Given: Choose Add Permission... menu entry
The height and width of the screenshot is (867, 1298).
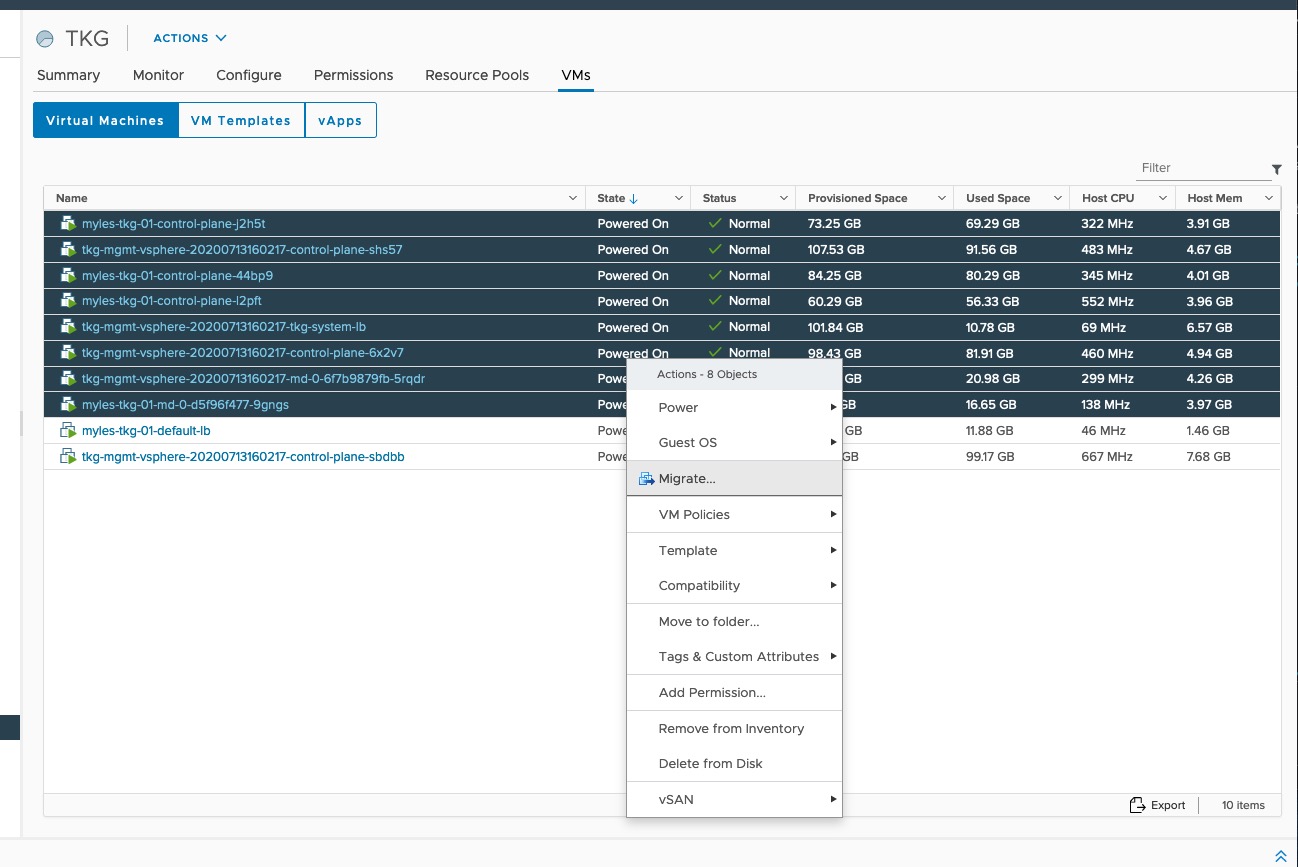Looking at the screenshot, I should point(734,693).
